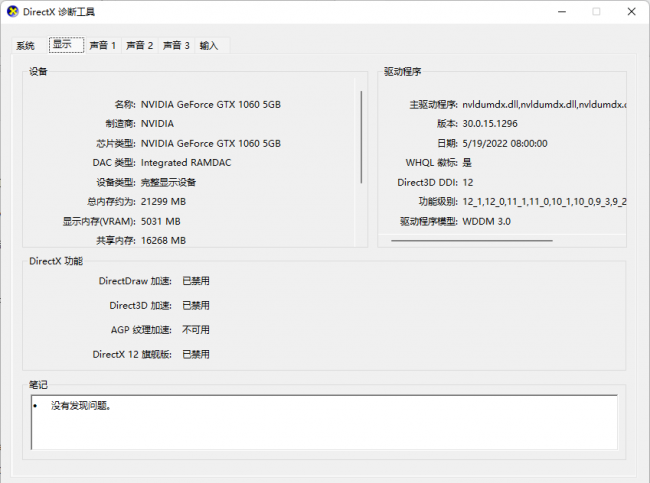This screenshot has height=483, width=650.
Task: Click the total memory value 21299 MB
Action: (x=163, y=202)
